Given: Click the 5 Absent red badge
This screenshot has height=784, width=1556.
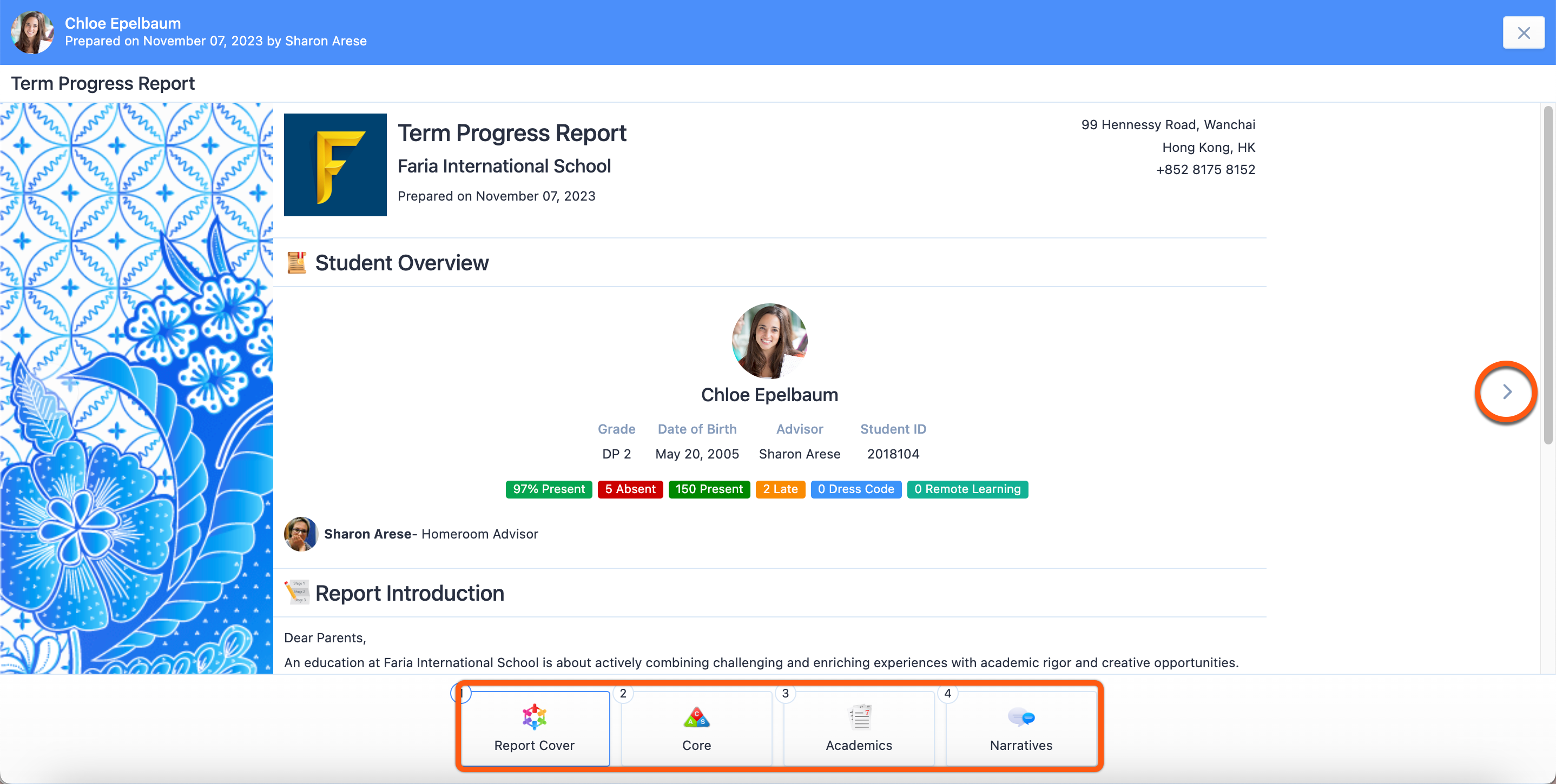Looking at the screenshot, I should [x=630, y=489].
